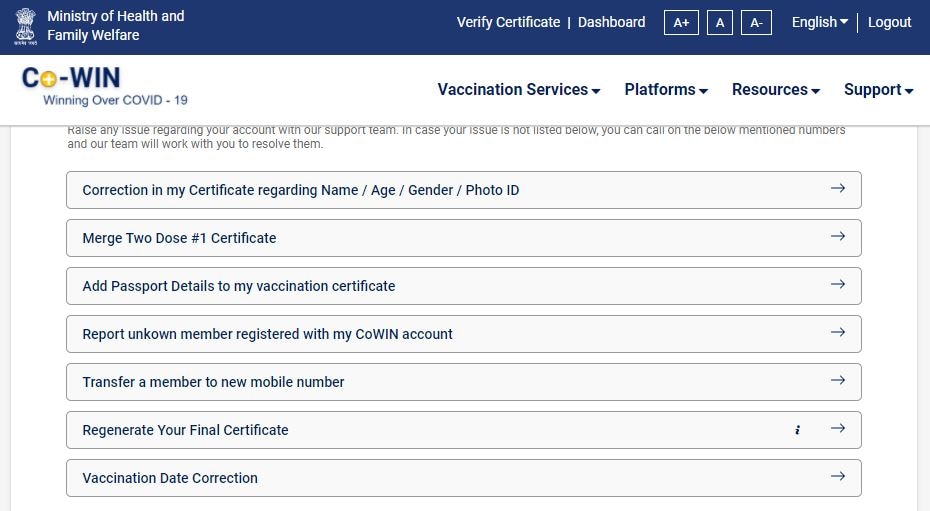Open the Support dropdown menu
930x511 pixels.
pyautogui.click(x=878, y=90)
